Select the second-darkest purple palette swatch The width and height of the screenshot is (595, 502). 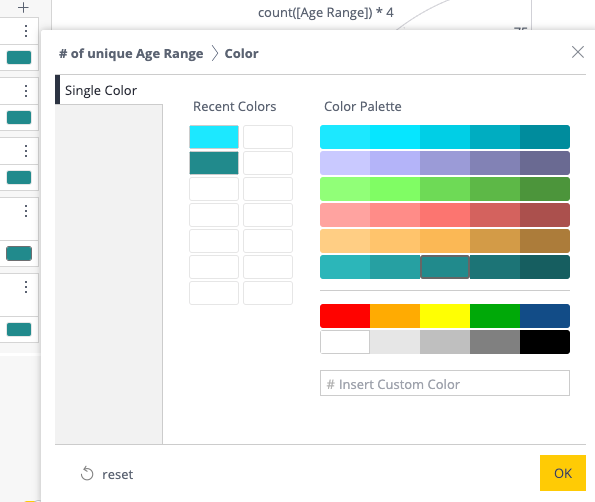[495, 163]
